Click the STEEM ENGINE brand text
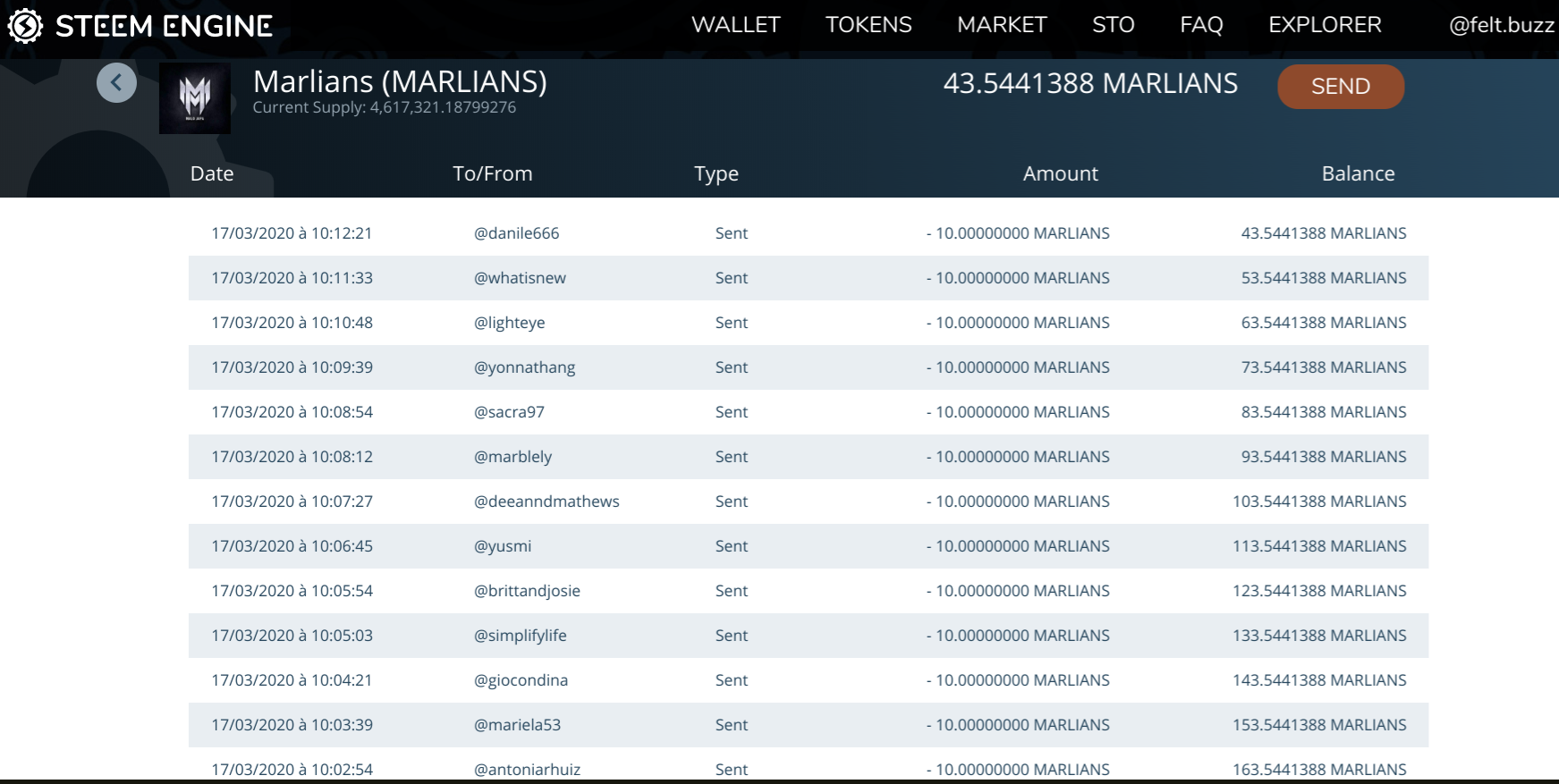 [x=165, y=26]
